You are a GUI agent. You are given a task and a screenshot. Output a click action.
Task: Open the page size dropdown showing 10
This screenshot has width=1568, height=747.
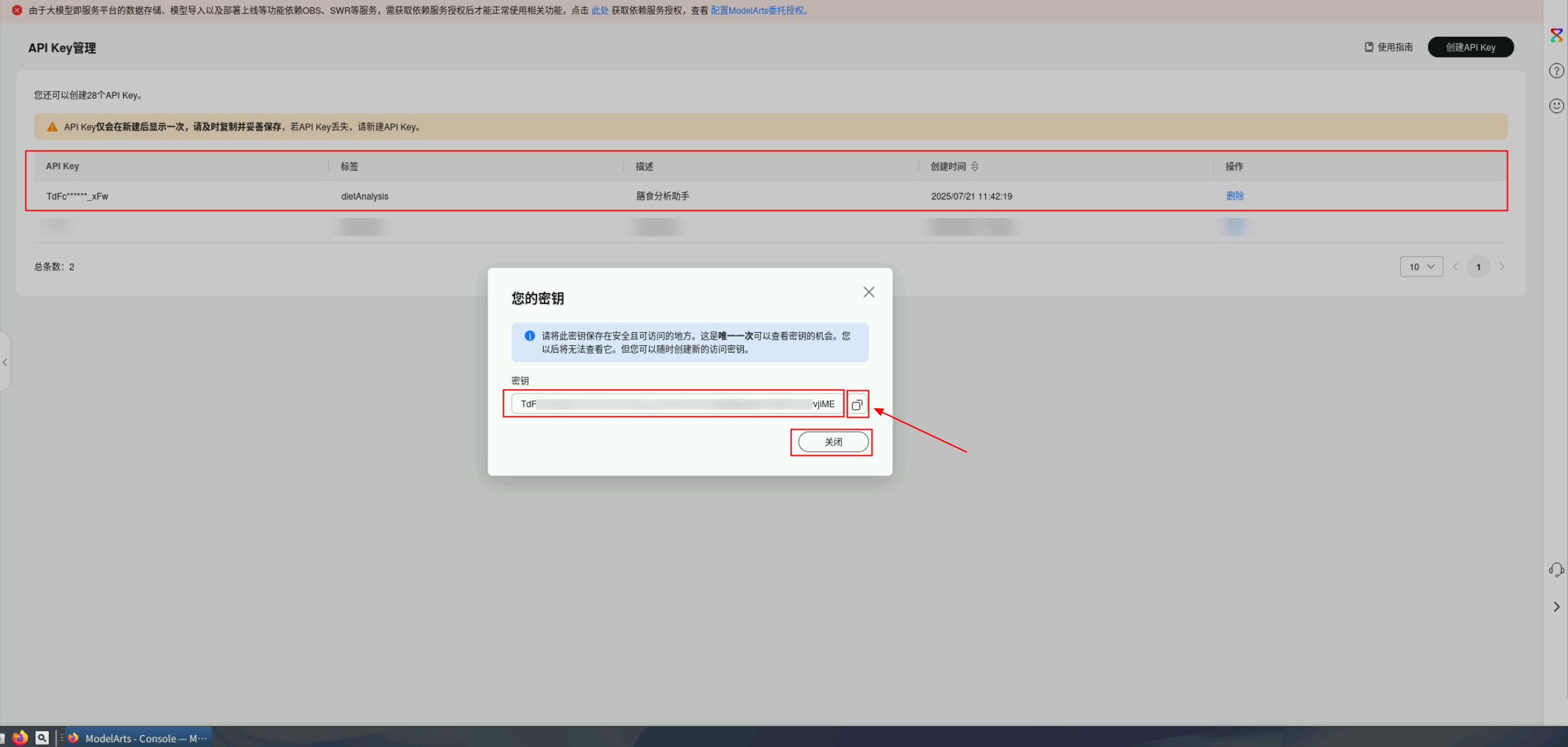coord(1421,266)
